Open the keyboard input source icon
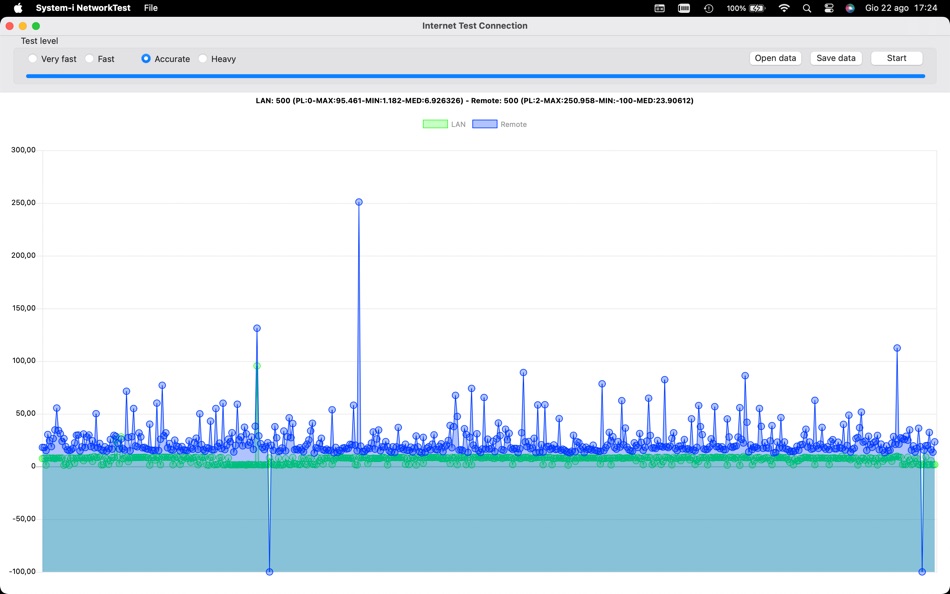 (x=685, y=9)
